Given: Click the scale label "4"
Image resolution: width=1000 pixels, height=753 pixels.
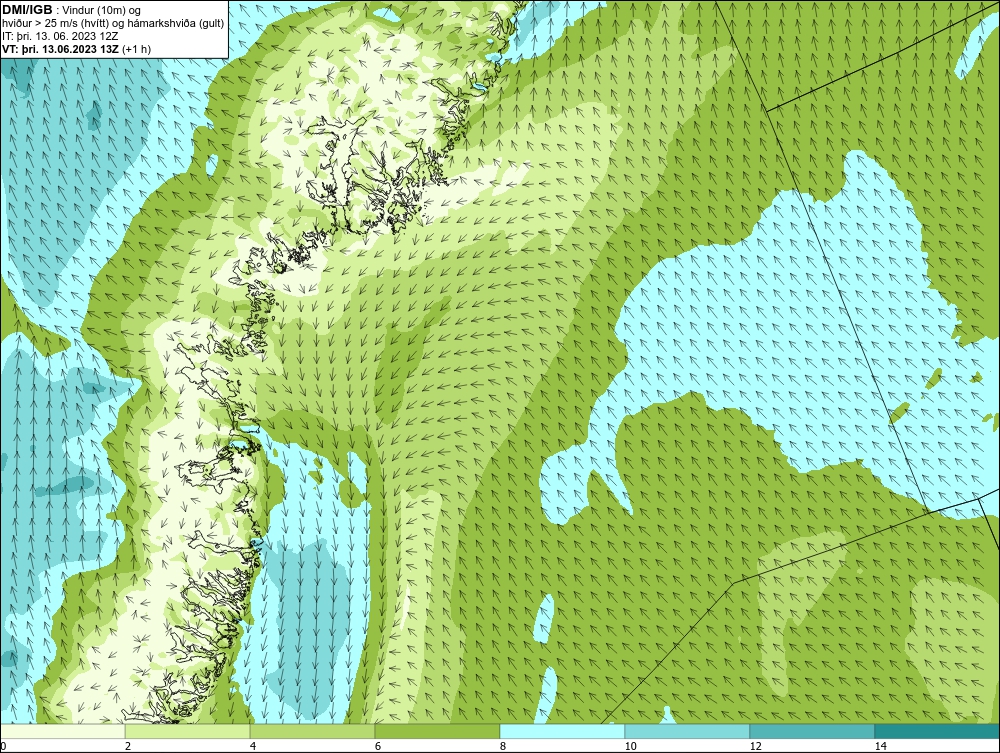Looking at the screenshot, I should click(253, 747).
